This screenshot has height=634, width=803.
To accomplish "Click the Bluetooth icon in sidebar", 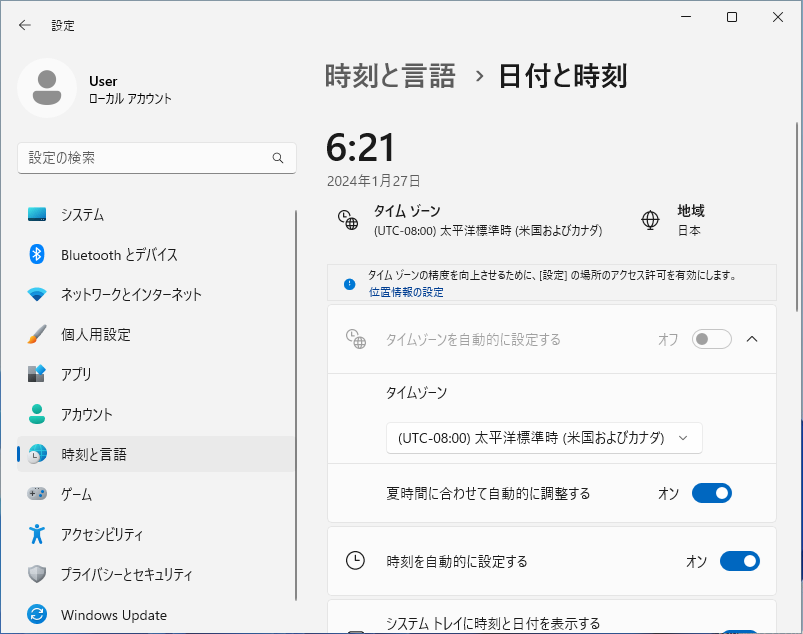I will pyautogui.click(x=37, y=254).
